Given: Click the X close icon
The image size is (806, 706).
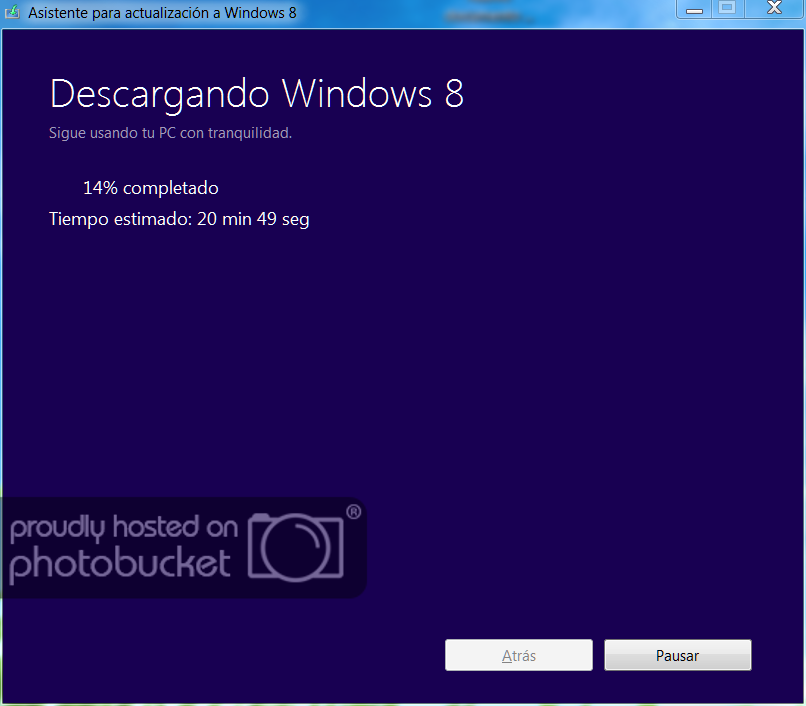Looking at the screenshot, I should (775, 9).
